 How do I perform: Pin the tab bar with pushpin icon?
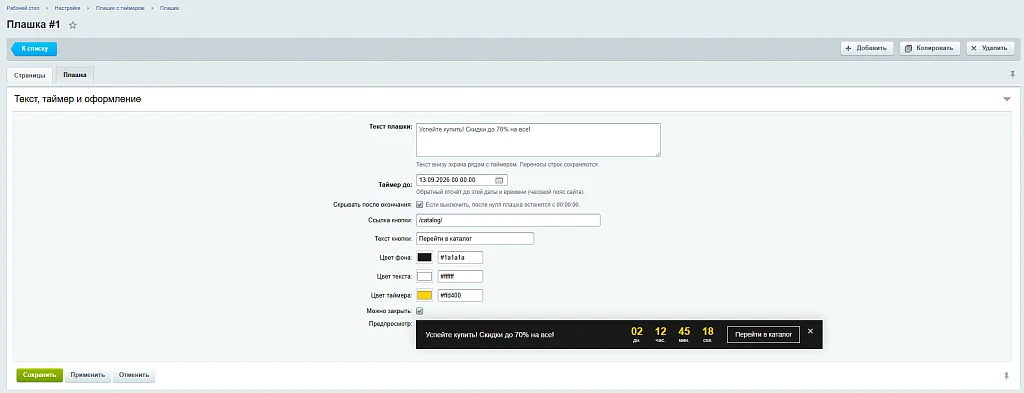point(1012,74)
